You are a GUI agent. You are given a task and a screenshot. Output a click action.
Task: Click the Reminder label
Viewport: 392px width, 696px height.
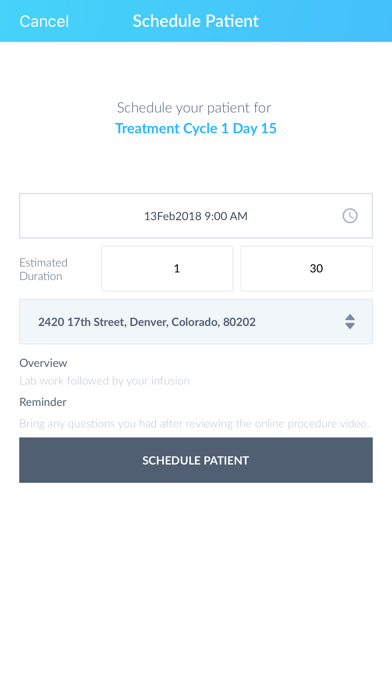point(43,402)
